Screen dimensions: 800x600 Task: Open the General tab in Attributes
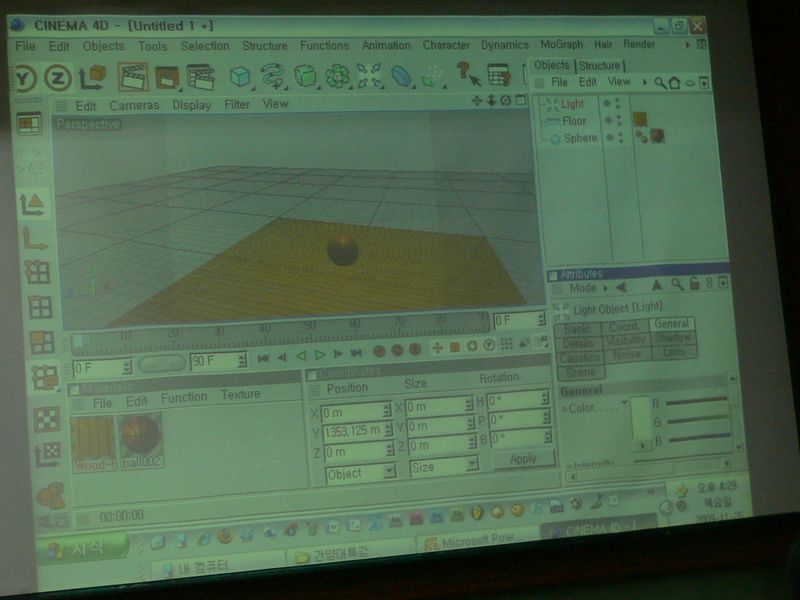click(671, 323)
